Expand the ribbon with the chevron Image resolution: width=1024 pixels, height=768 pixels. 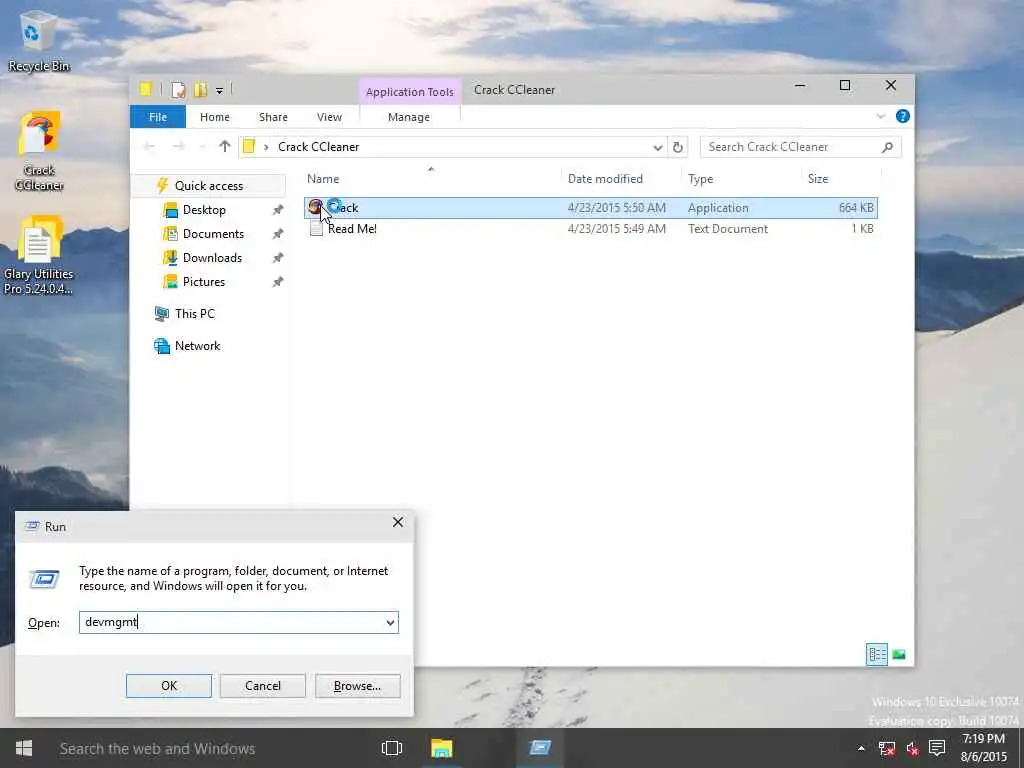point(880,116)
